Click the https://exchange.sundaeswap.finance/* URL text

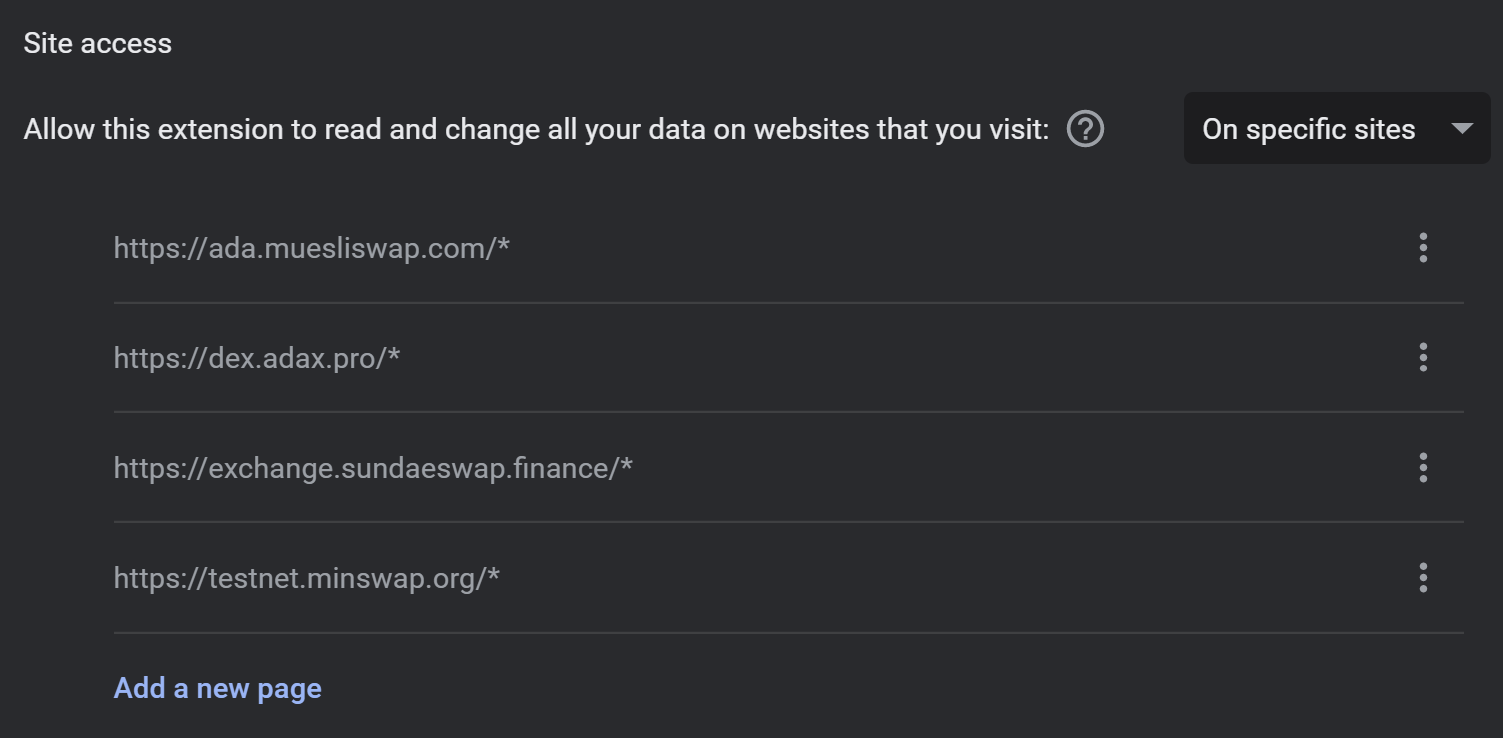click(372, 468)
